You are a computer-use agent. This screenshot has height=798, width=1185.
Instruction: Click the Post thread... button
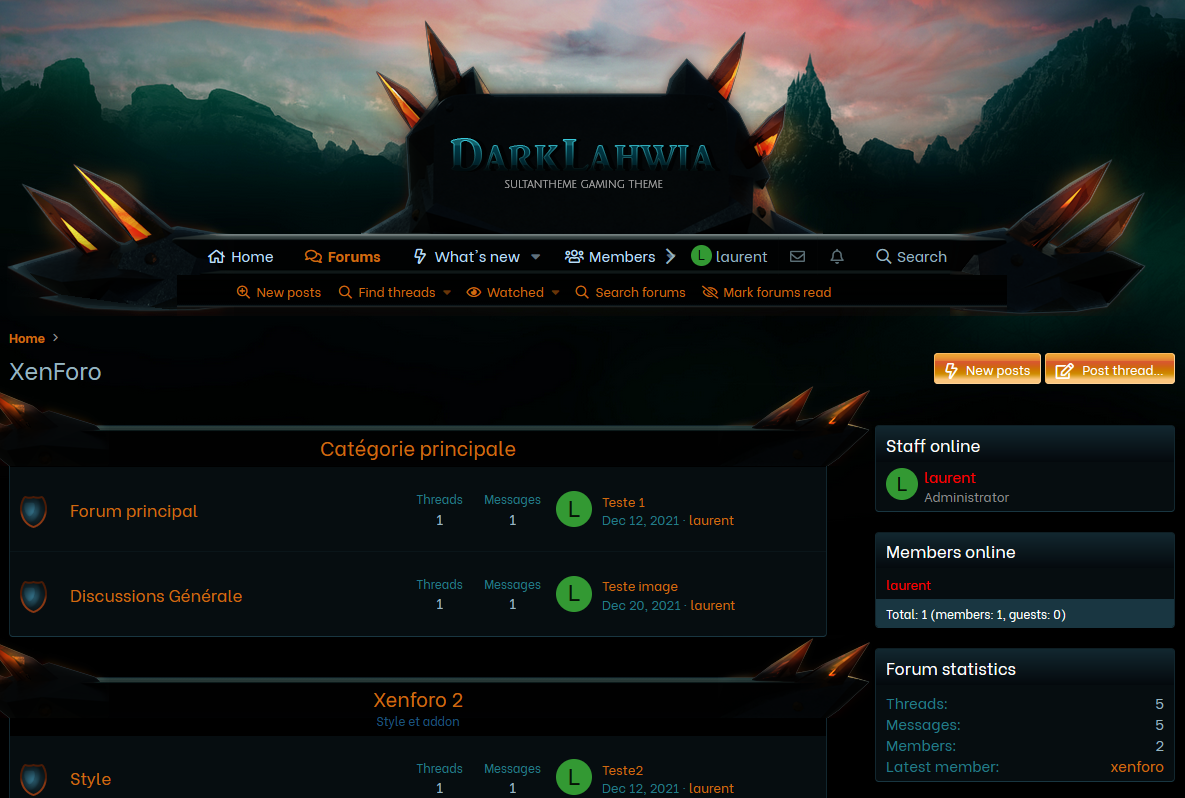pyautogui.click(x=1109, y=370)
